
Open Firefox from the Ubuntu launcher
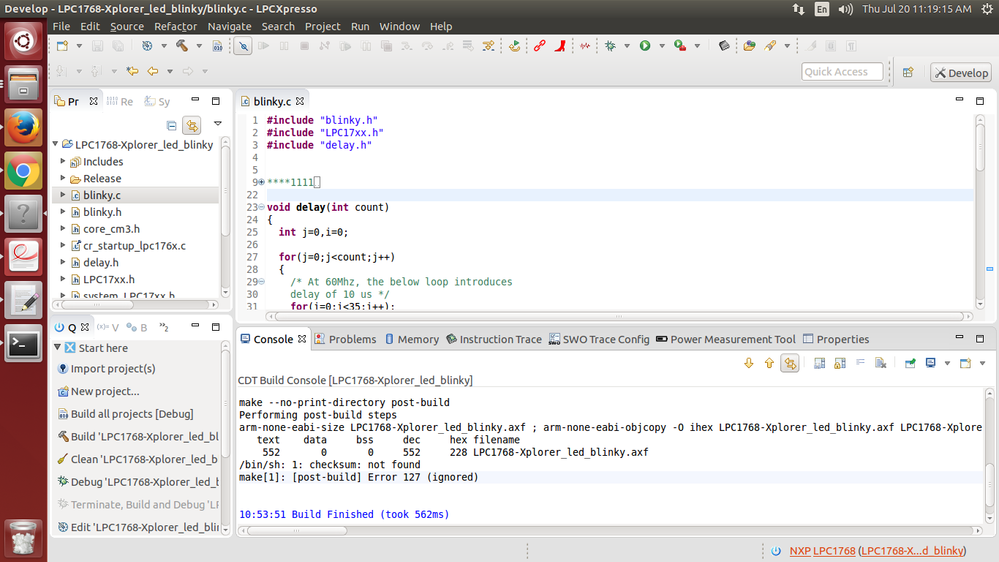(x=23, y=127)
